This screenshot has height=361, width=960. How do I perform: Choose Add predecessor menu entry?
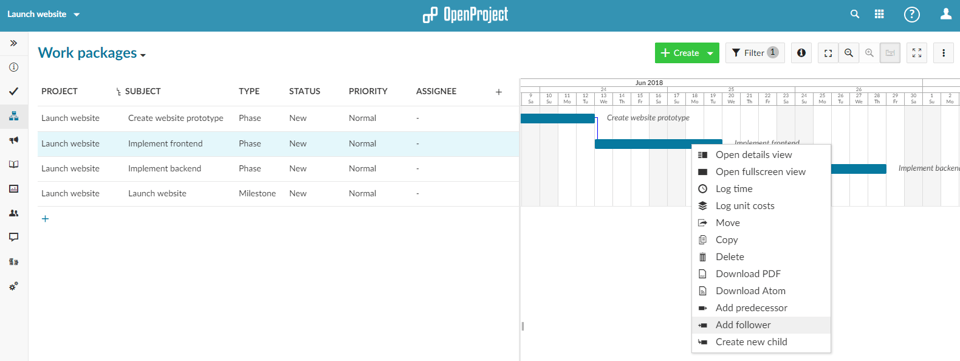click(761, 308)
